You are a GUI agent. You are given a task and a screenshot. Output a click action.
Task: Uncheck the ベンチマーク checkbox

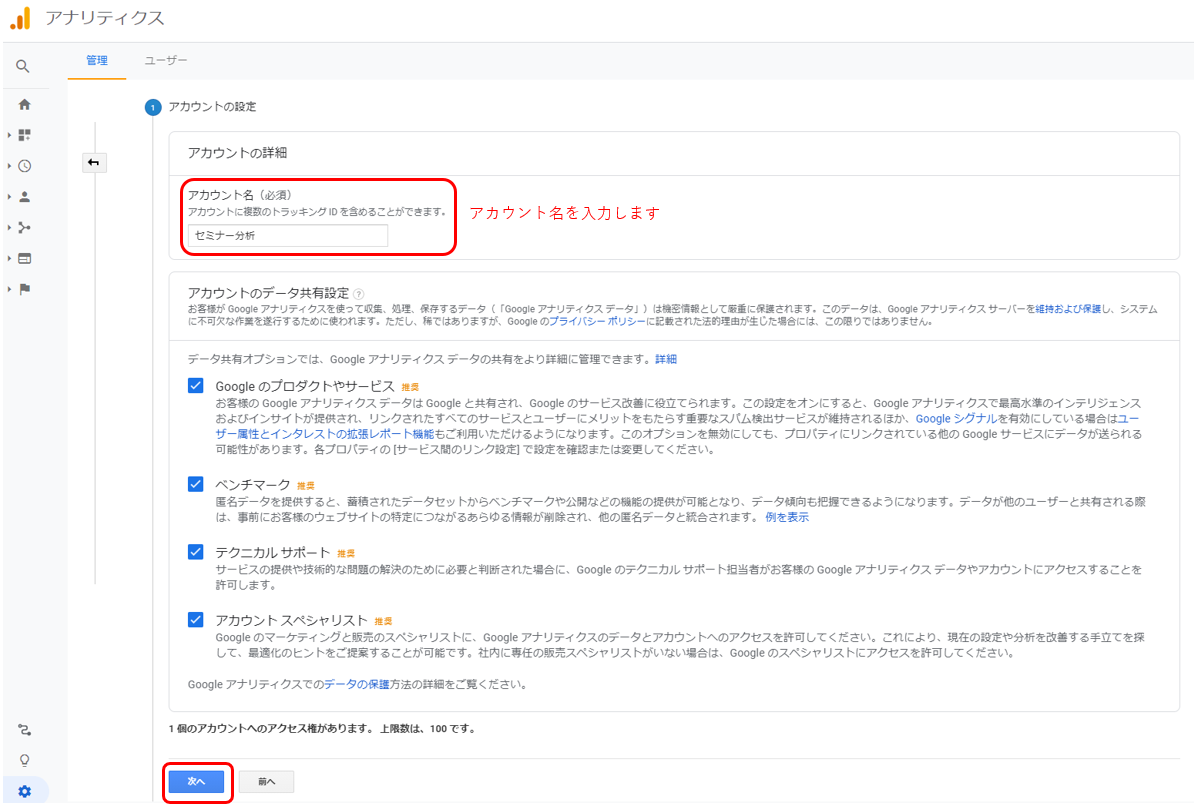point(196,484)
